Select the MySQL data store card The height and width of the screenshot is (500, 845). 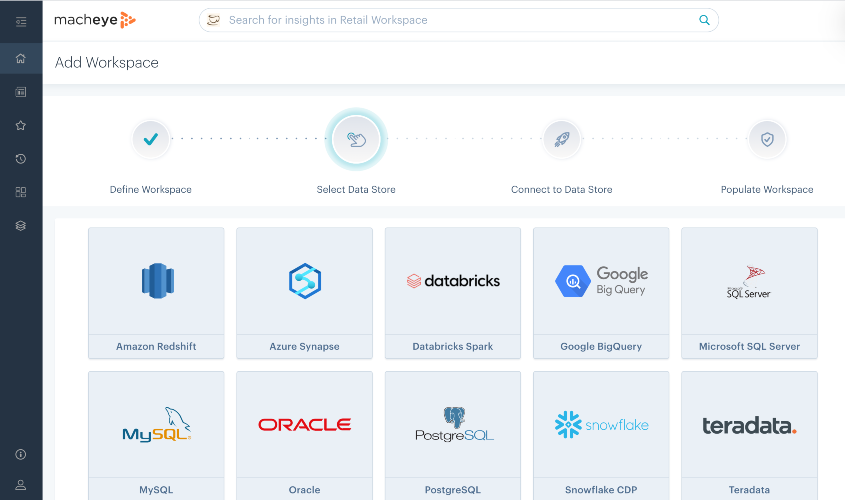click(156, 435)
